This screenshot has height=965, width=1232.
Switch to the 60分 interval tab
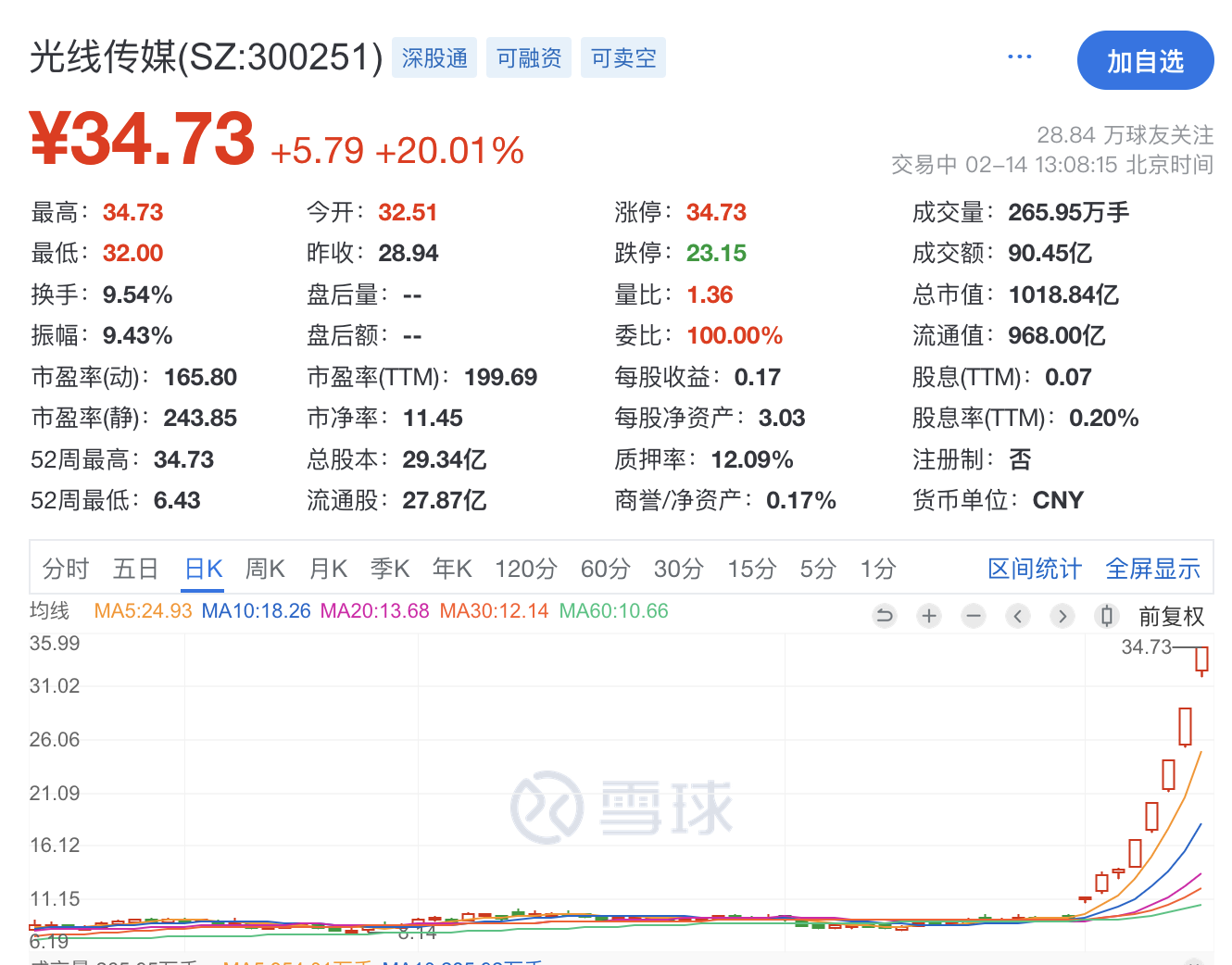click(x=606, y=569)
